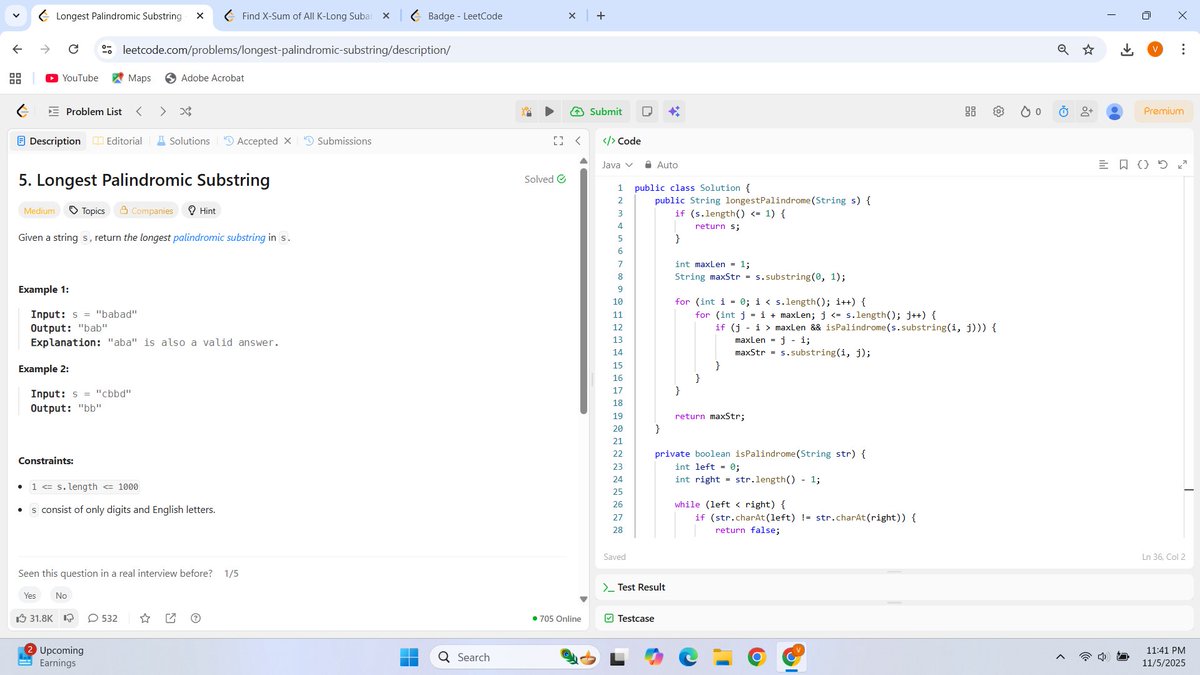1200x675 pixels.
Task: Toggle the Auto indentation lock setting
Action: point(661,164)
